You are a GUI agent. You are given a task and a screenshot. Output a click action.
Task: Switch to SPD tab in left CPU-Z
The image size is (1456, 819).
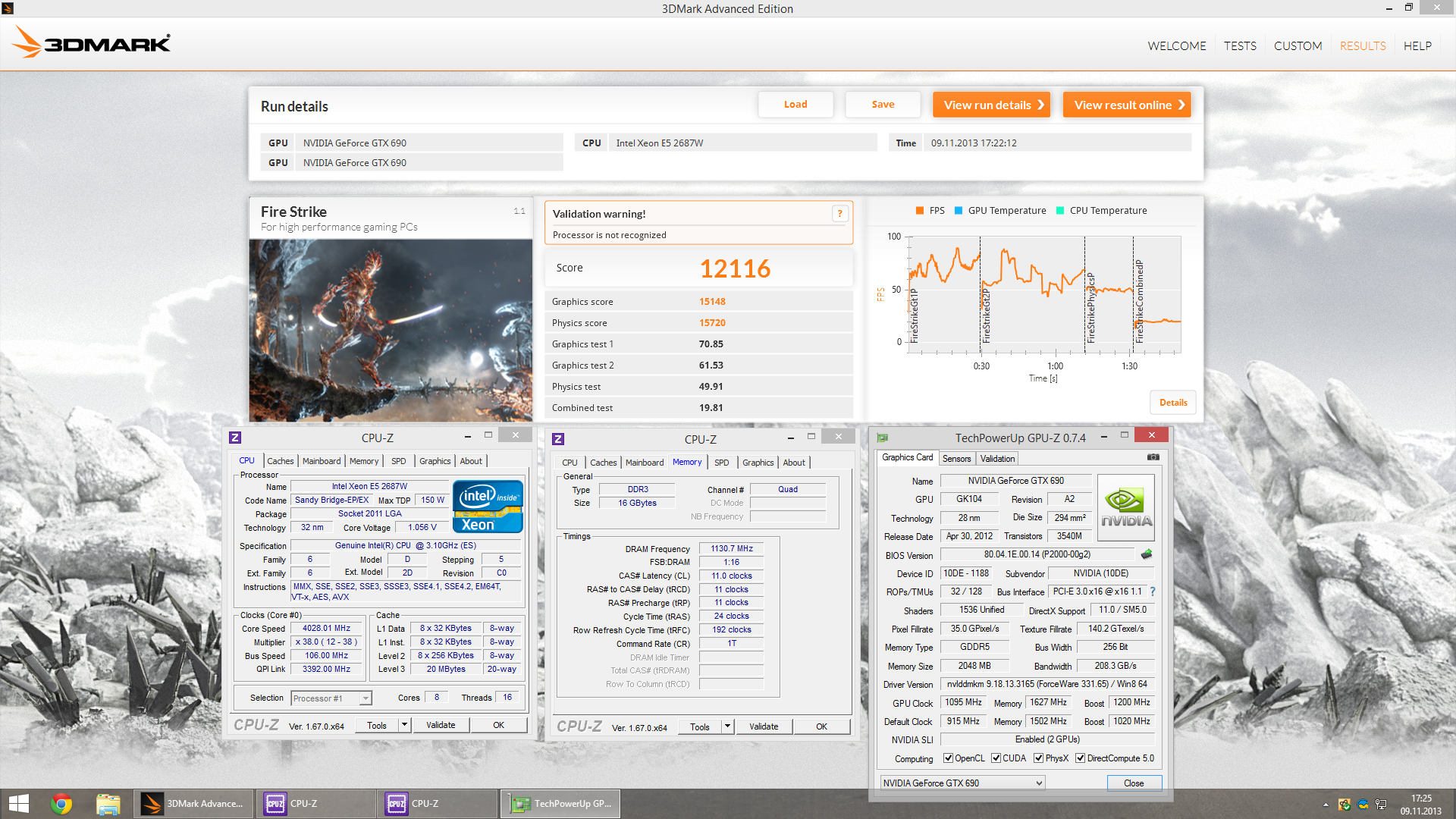[399, 461]
